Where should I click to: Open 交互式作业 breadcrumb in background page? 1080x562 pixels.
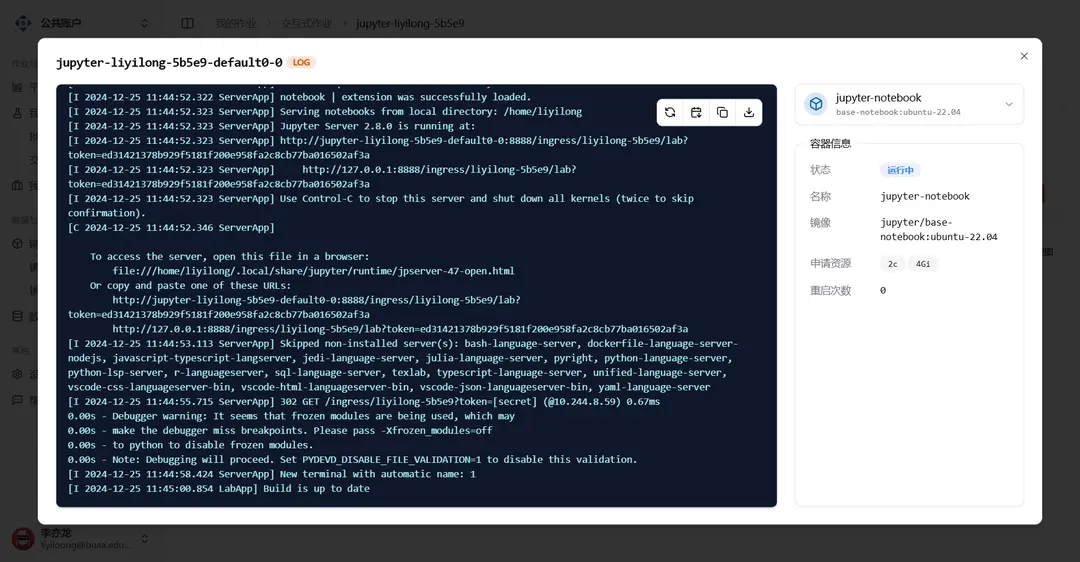(x=306, y=23)
